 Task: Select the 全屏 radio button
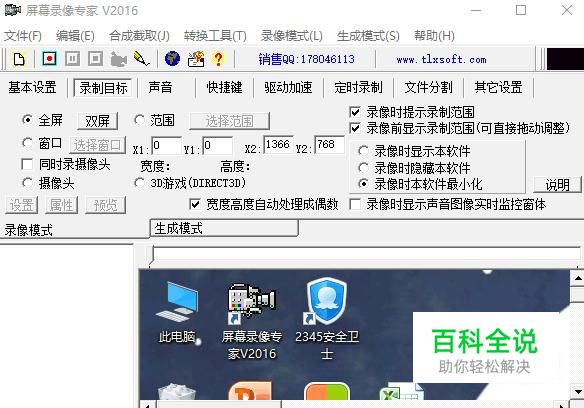pyautogui.click(x=27, y=120)
